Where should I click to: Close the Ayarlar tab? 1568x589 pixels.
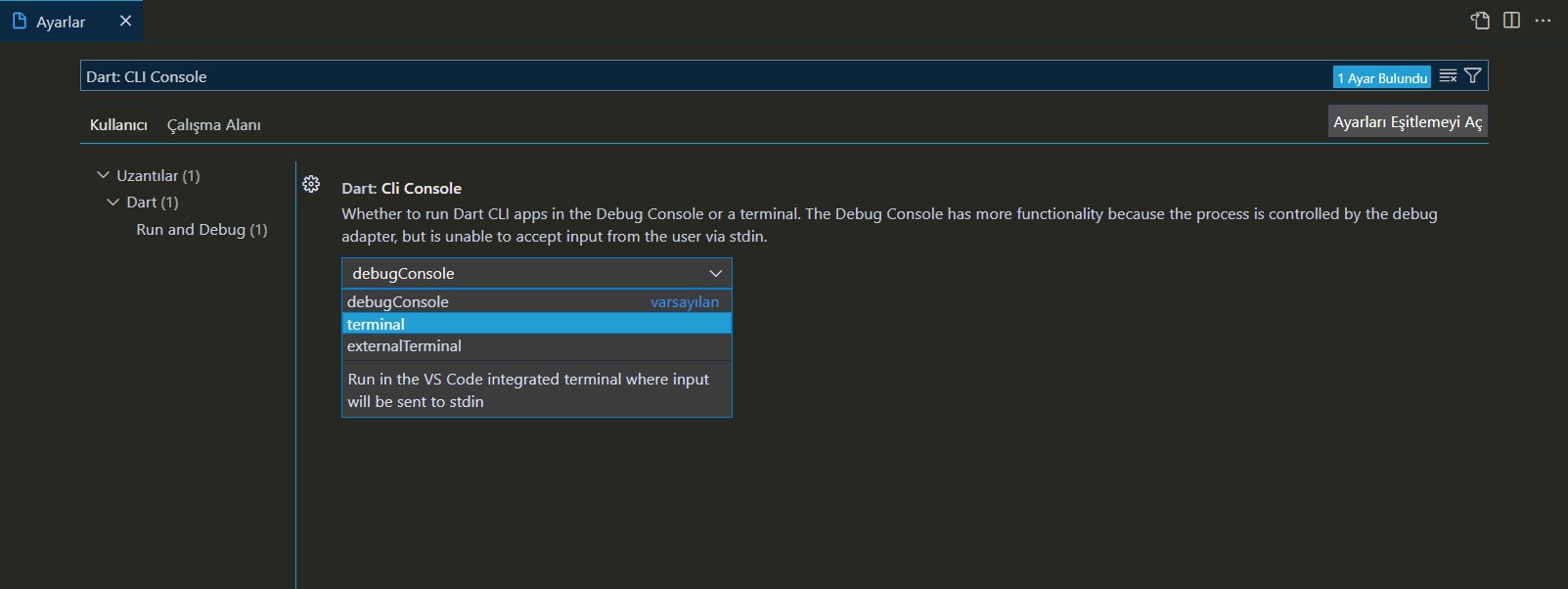pos(125,21)
